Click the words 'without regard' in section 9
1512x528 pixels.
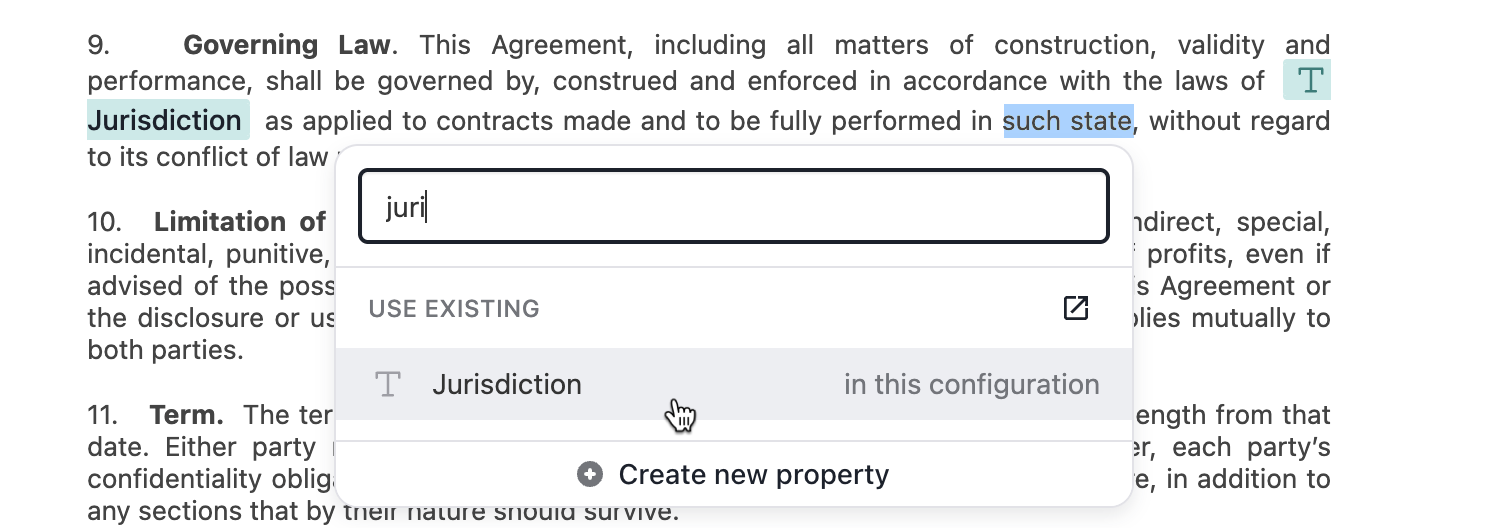click(x=1240, y=121)
